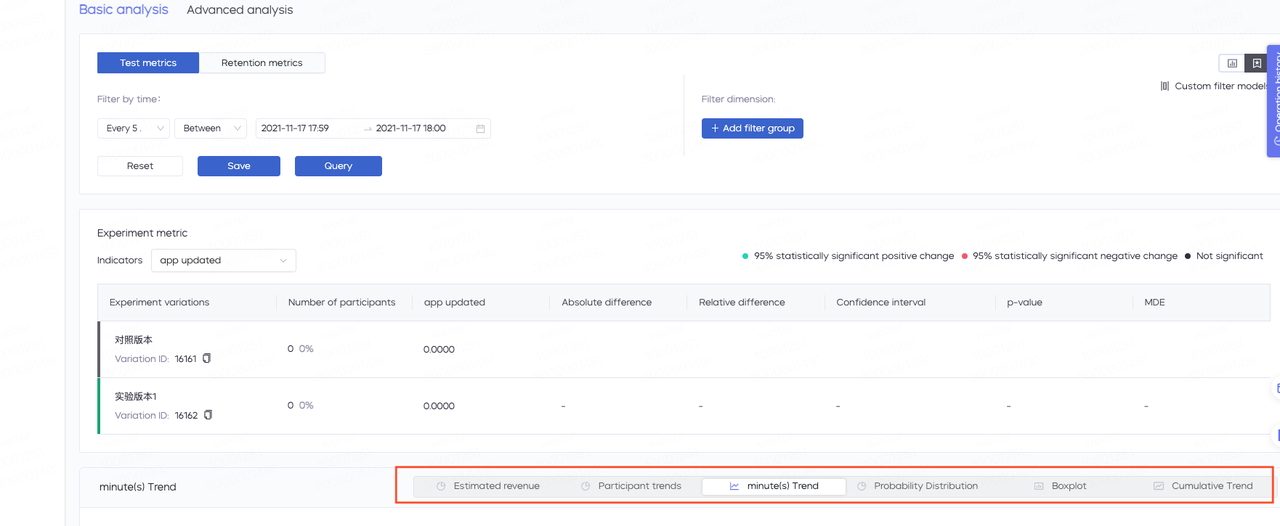This screenshot has width=1280, height=526.
Task: Click Absolute difference column header
Action: click(x=606, y=302)
